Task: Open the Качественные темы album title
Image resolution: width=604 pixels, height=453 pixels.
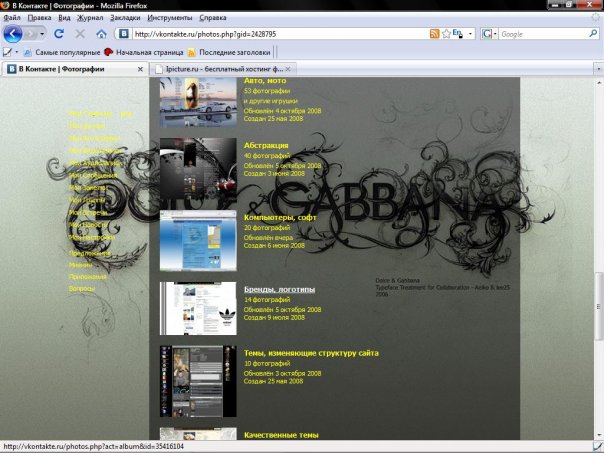Action: click(281, 435)
